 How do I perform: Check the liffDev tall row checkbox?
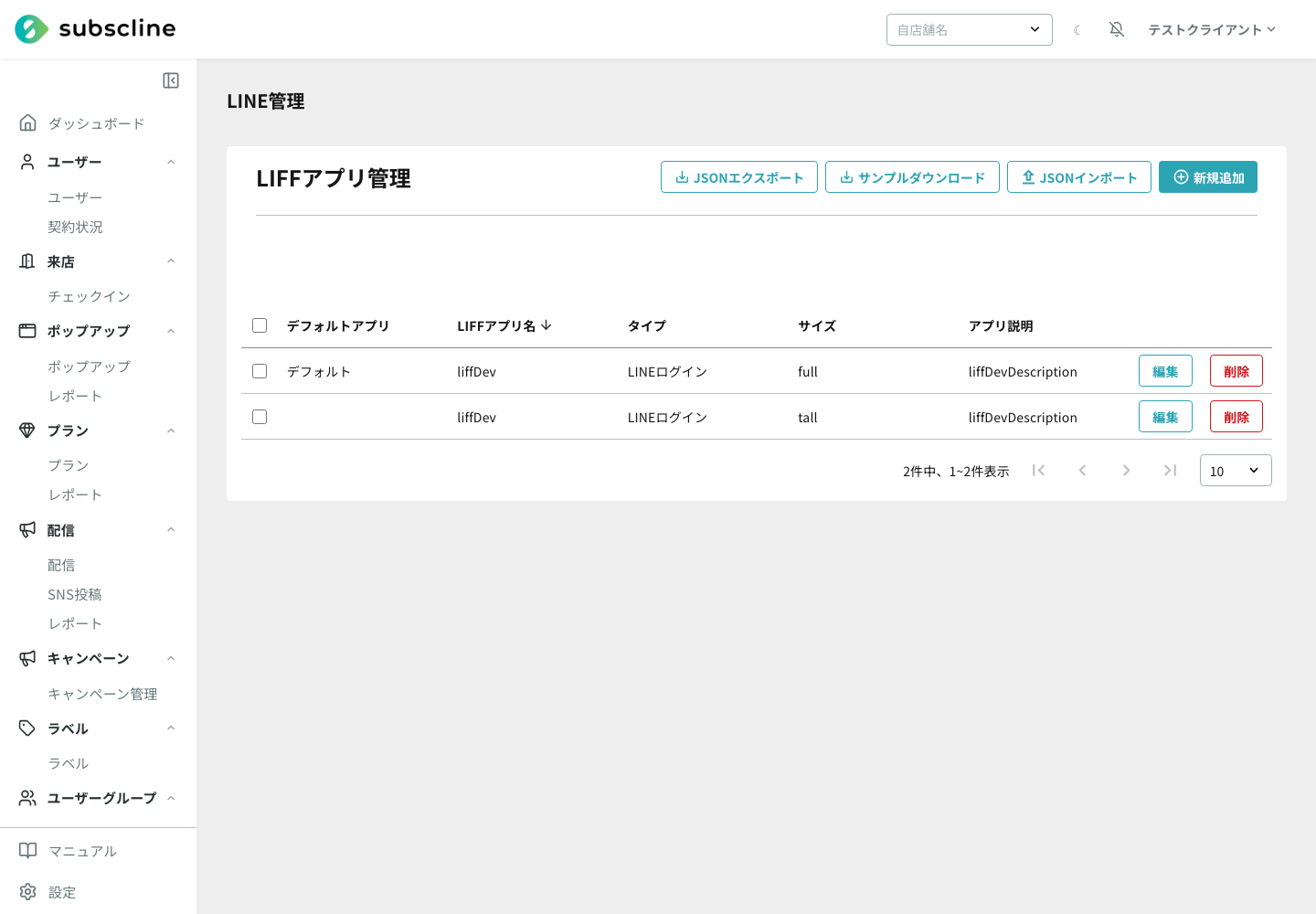point(260,417)
